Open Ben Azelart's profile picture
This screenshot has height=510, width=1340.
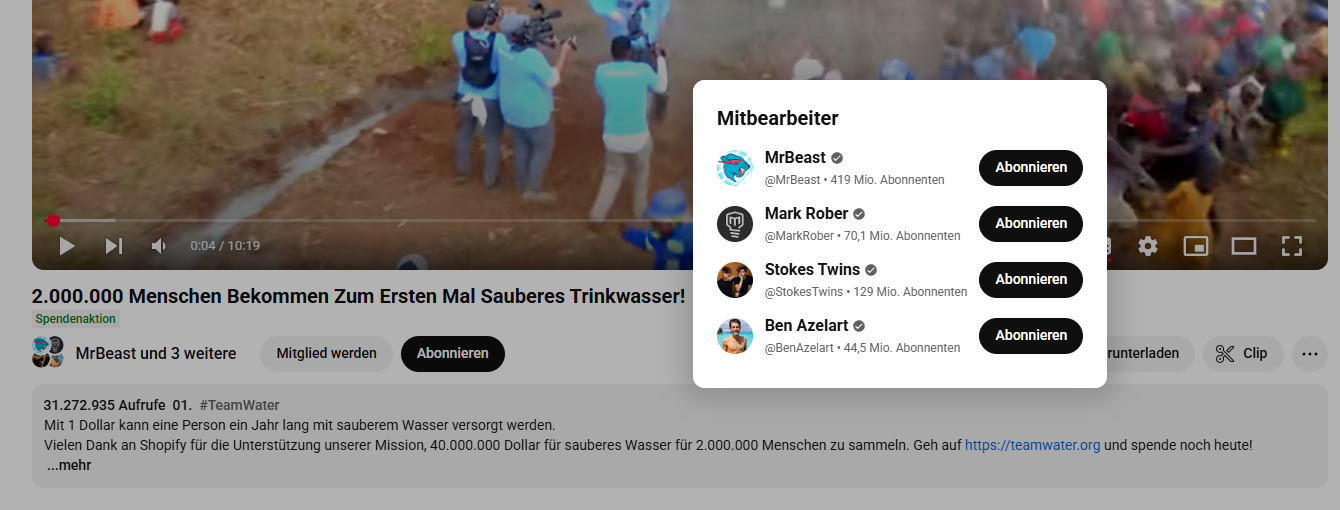[735, 335]
